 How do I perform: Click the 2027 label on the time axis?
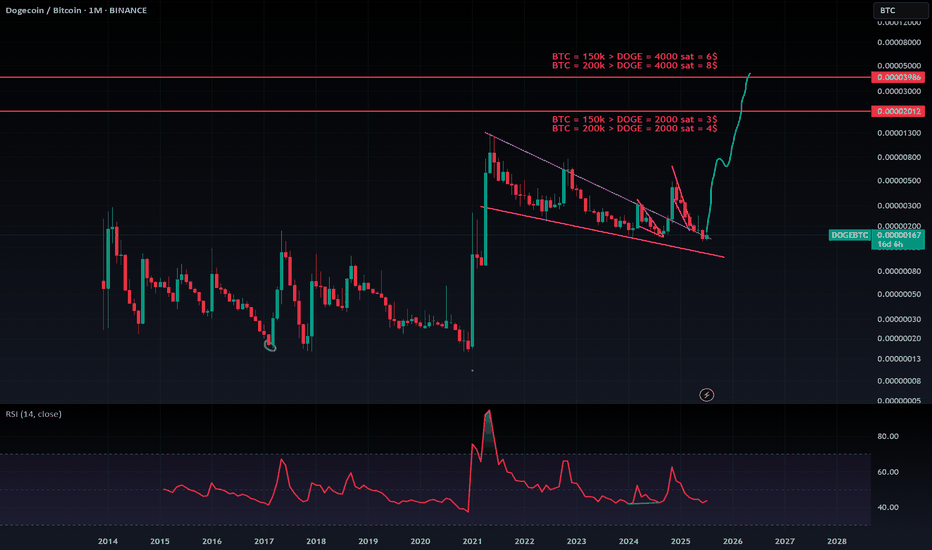point(785,541)
